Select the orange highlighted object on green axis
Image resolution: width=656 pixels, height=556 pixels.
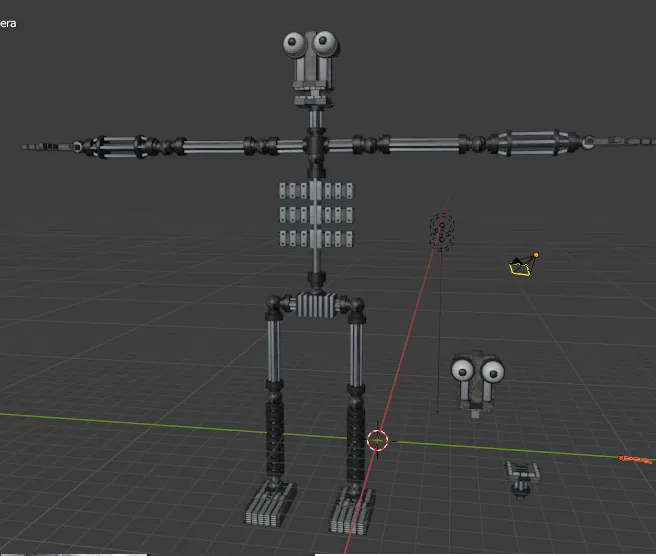[636, 460]
